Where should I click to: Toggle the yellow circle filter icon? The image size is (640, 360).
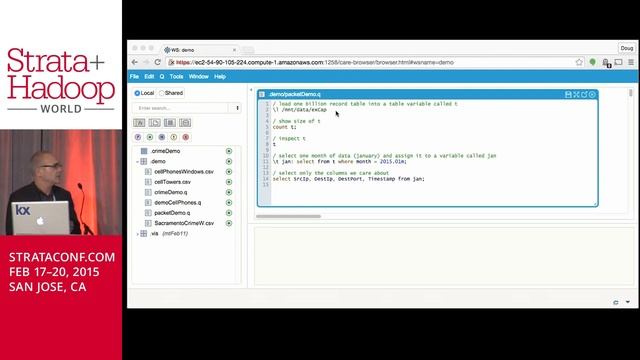pyautogui.click(x=173, y=137)
